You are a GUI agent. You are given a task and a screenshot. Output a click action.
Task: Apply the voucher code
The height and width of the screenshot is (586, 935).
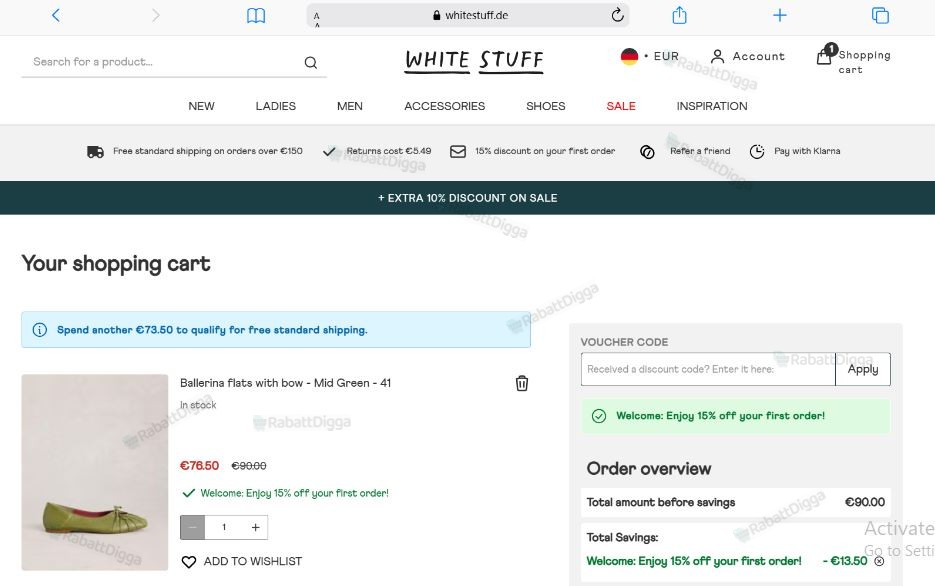click(863, 369)
